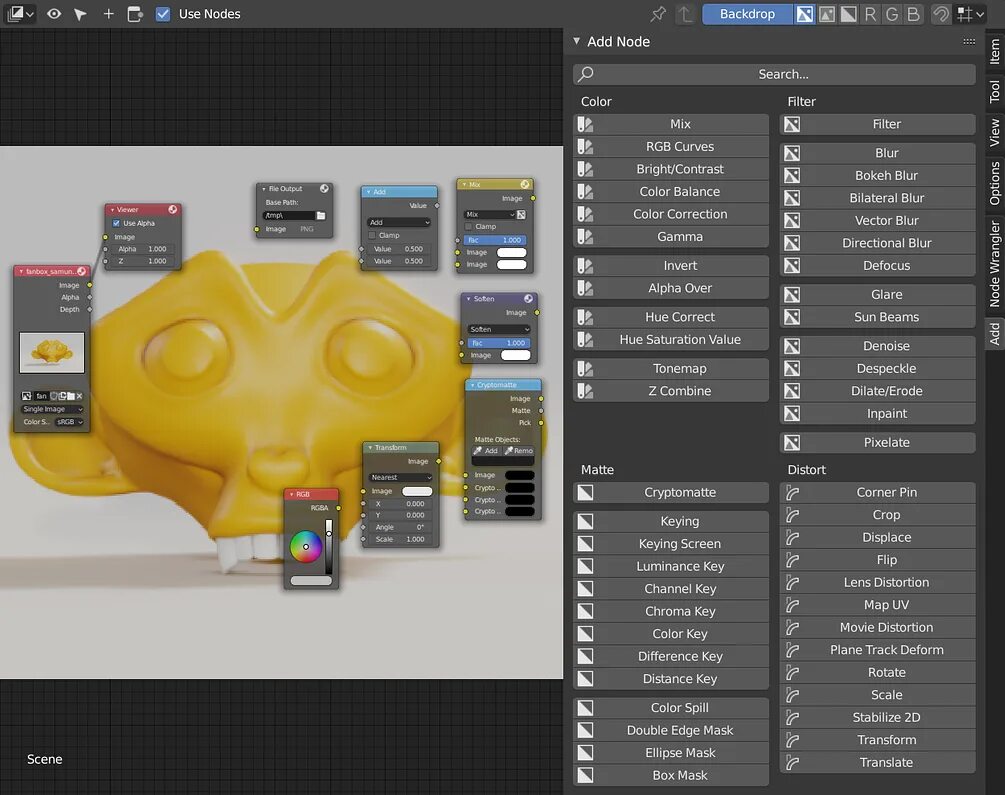Image resolution: width=1005 pixels, height=795 pixels.
Task: Open the Nearest filter dropdown in Transform
Action: pos(401,477)
